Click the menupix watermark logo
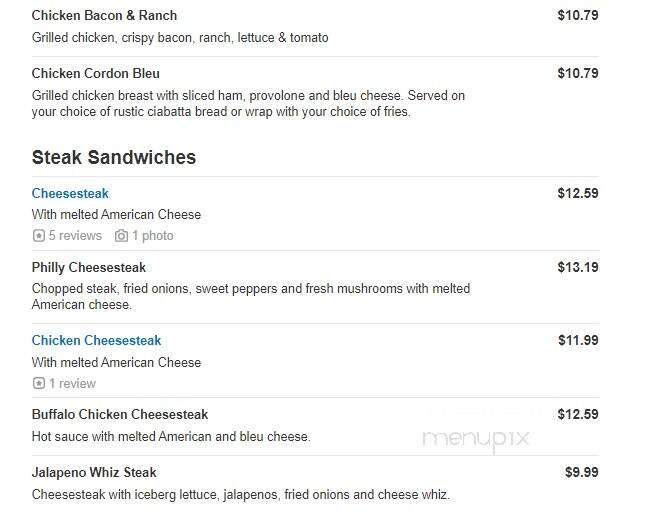This screenshot has width=655, height=521. click(475, 438)
